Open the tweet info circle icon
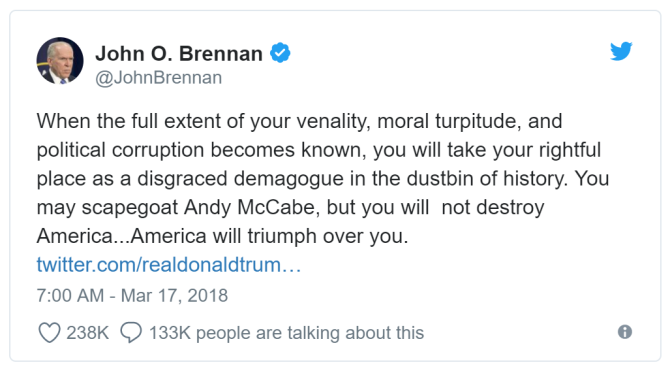The width and height of the screenshot is (670, 369). click(x=625, y=332)
